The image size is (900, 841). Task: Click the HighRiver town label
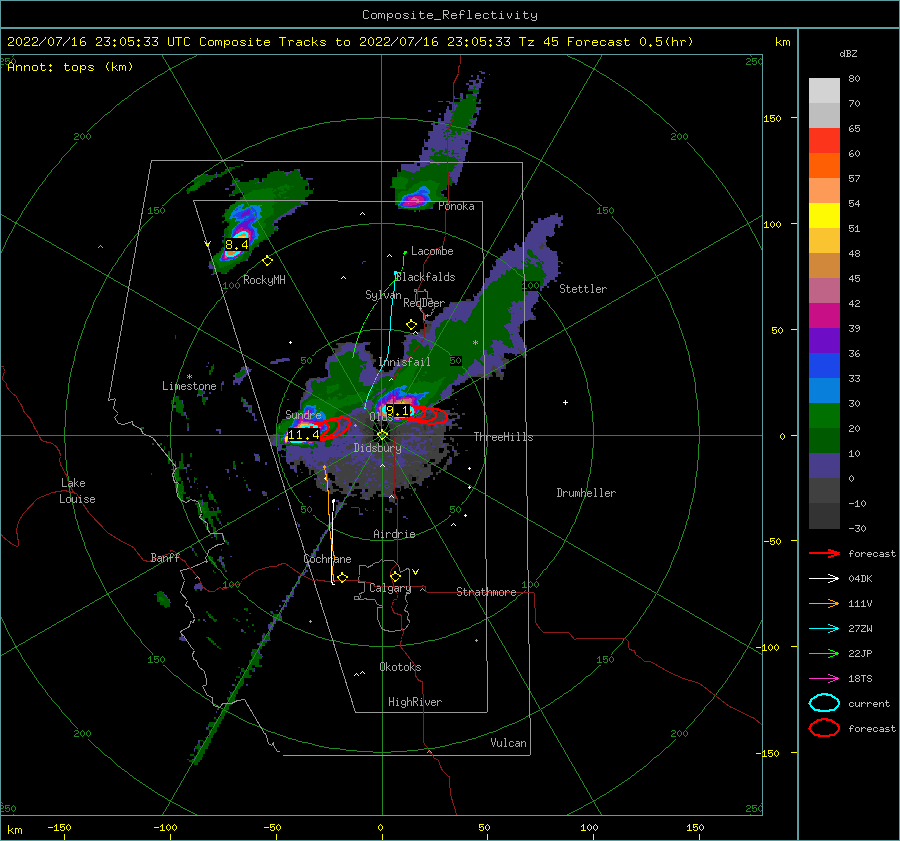(415, 702)
